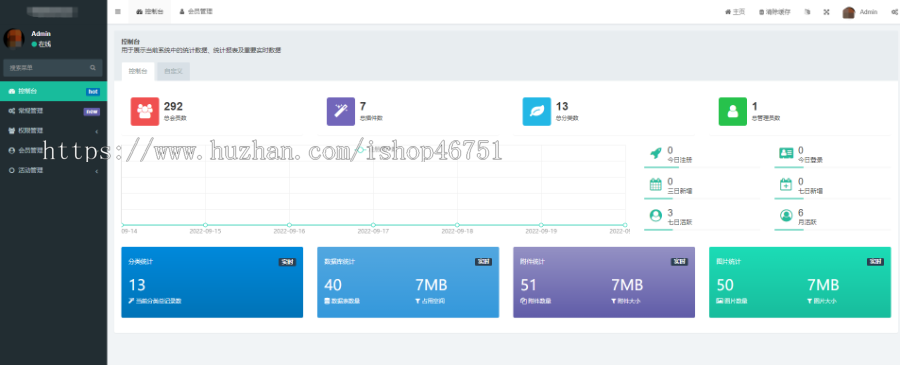Click the 51 附件数量 value
The width and height of the screenshot is (900, 365).
(x=529, y=285)
